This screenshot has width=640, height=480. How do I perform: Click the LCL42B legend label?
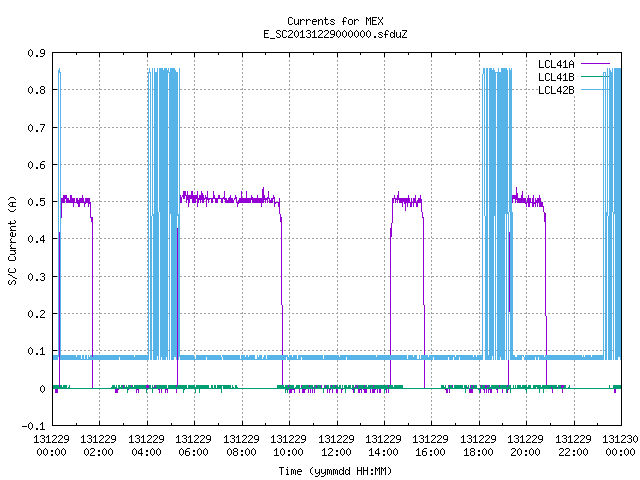pos(556,90)
